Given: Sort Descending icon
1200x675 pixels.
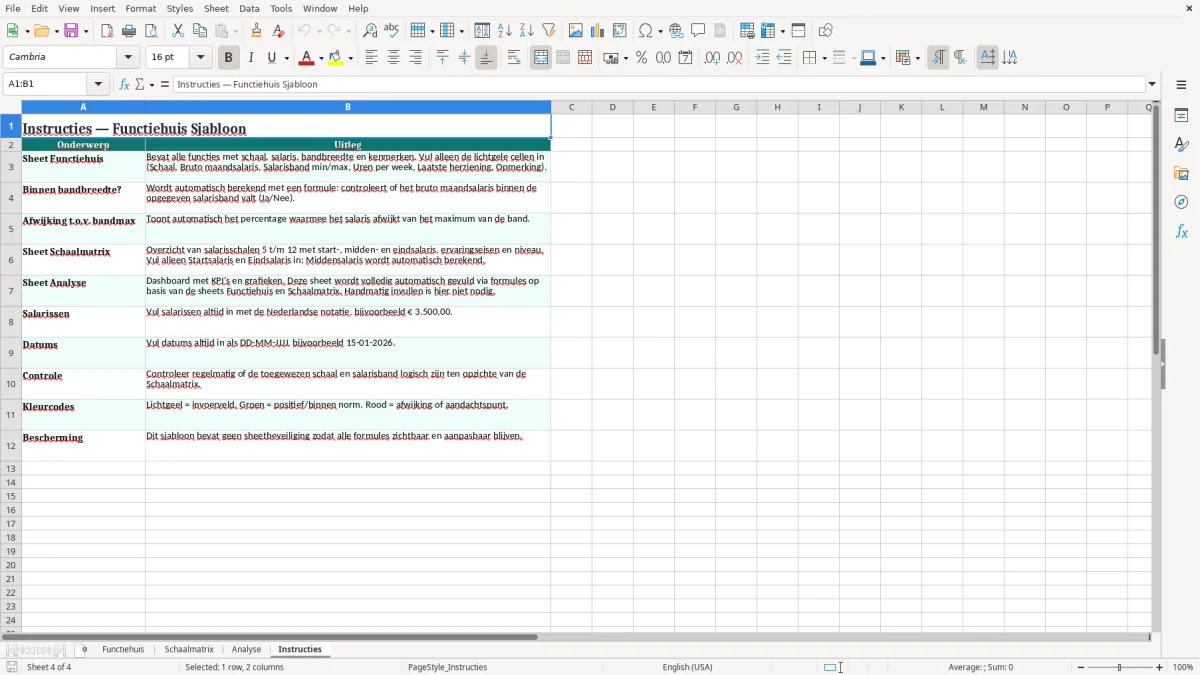Looking at the screenshot, I should 527,31.
